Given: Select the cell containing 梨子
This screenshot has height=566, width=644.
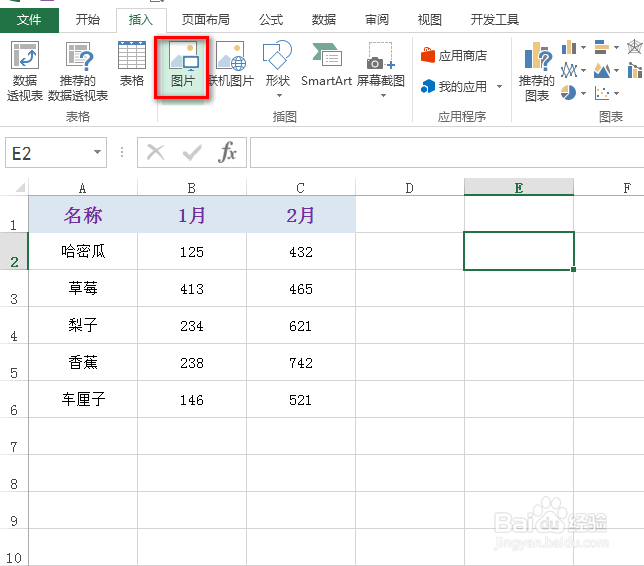Looking at the screenshot, I should (x=83, y=325).
